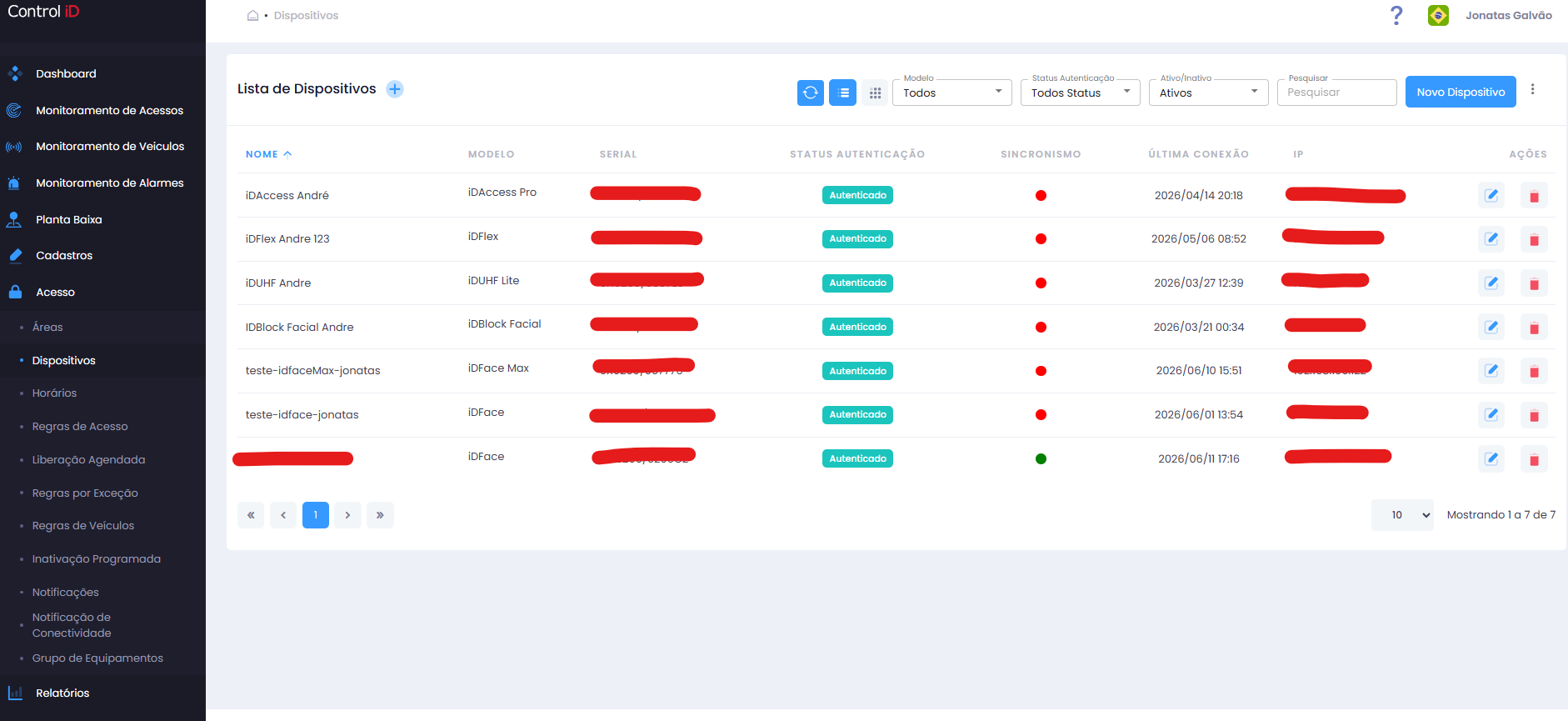Screen dimensions: 1568x721
Task: Open the Modelo dropdown filter
Action: tap(951, 93)
